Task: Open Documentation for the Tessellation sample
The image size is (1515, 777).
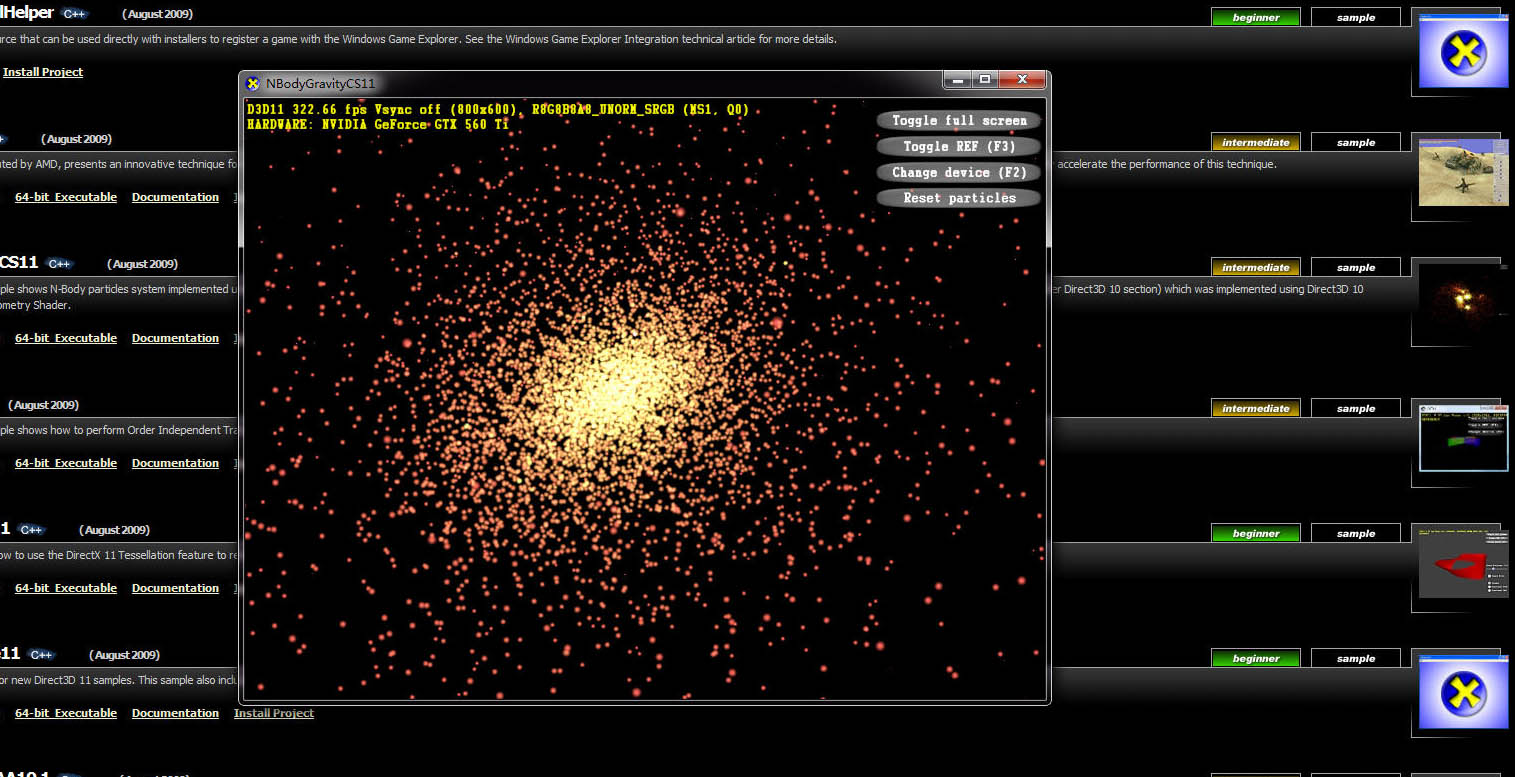Action: [175, 588]
